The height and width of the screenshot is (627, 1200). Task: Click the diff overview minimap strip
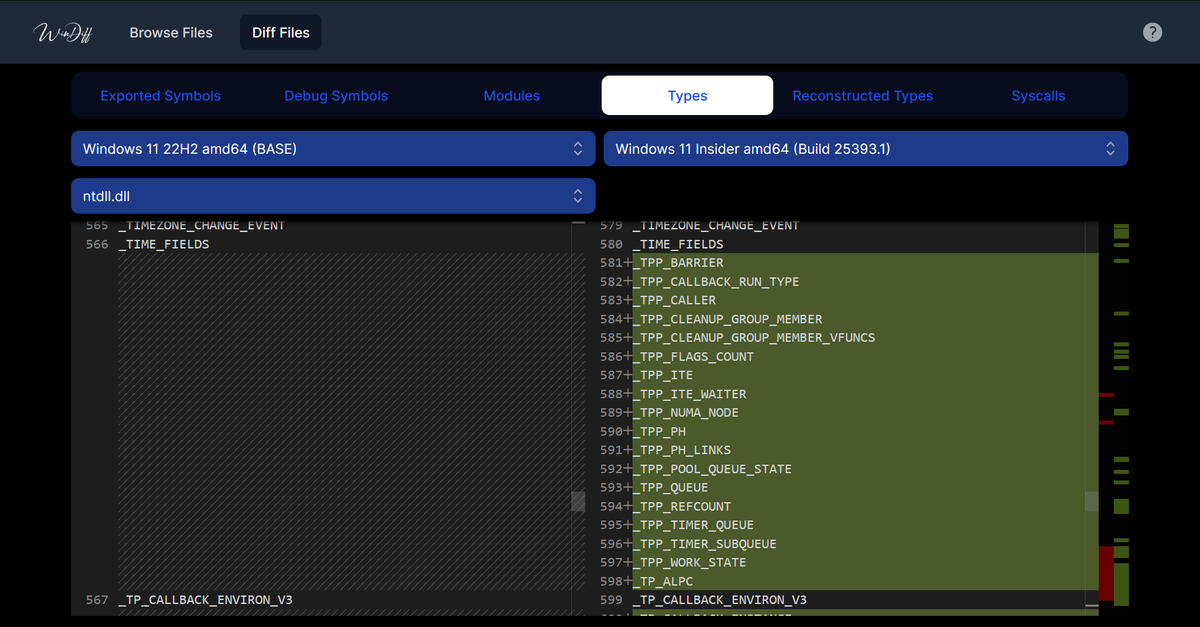click(x=1114, y=418)
